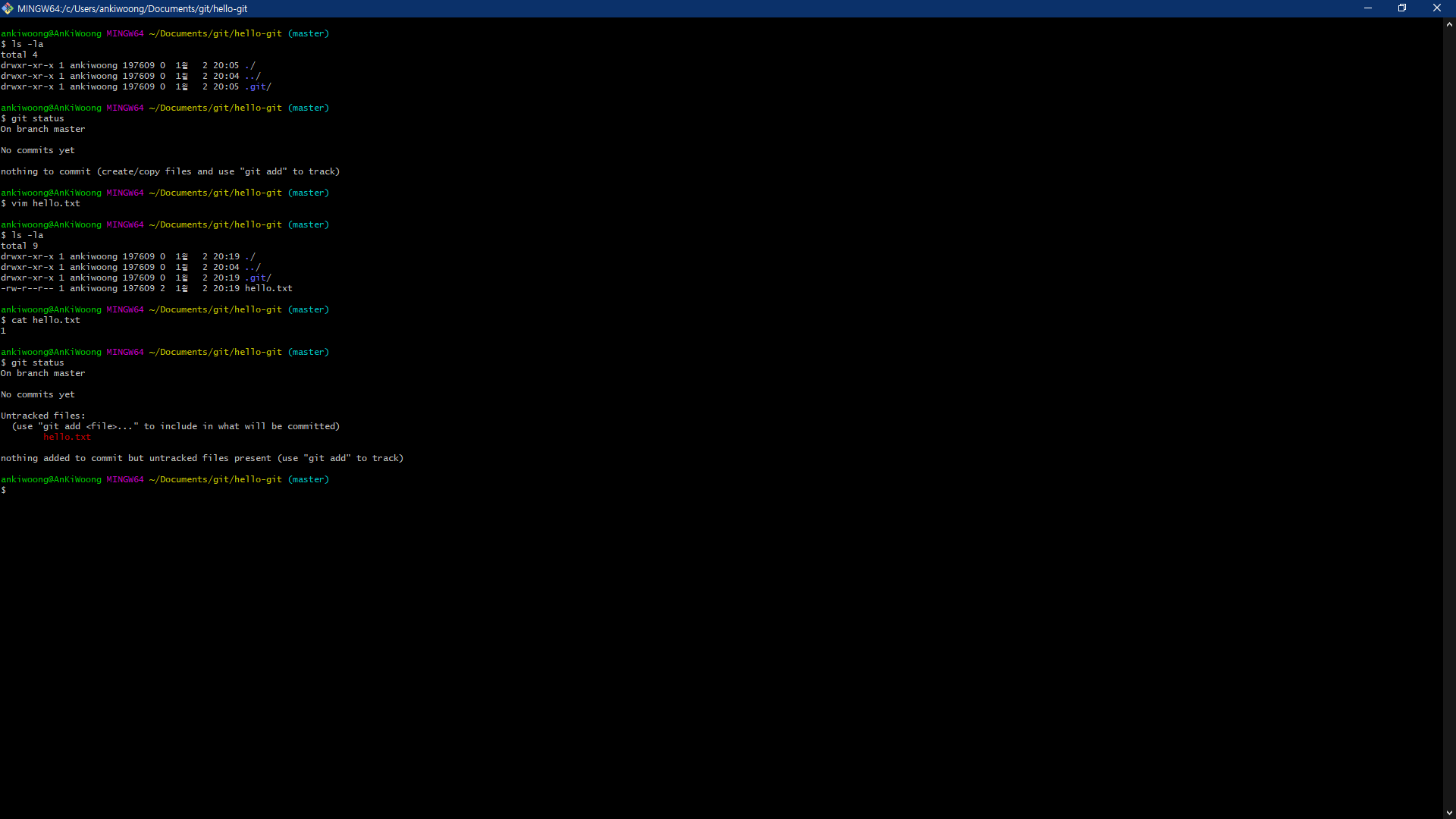The width and height of the screenshot is (1456, 819).
Task: Click the red untracked hello.txt filename
Action: click(67, 438)
